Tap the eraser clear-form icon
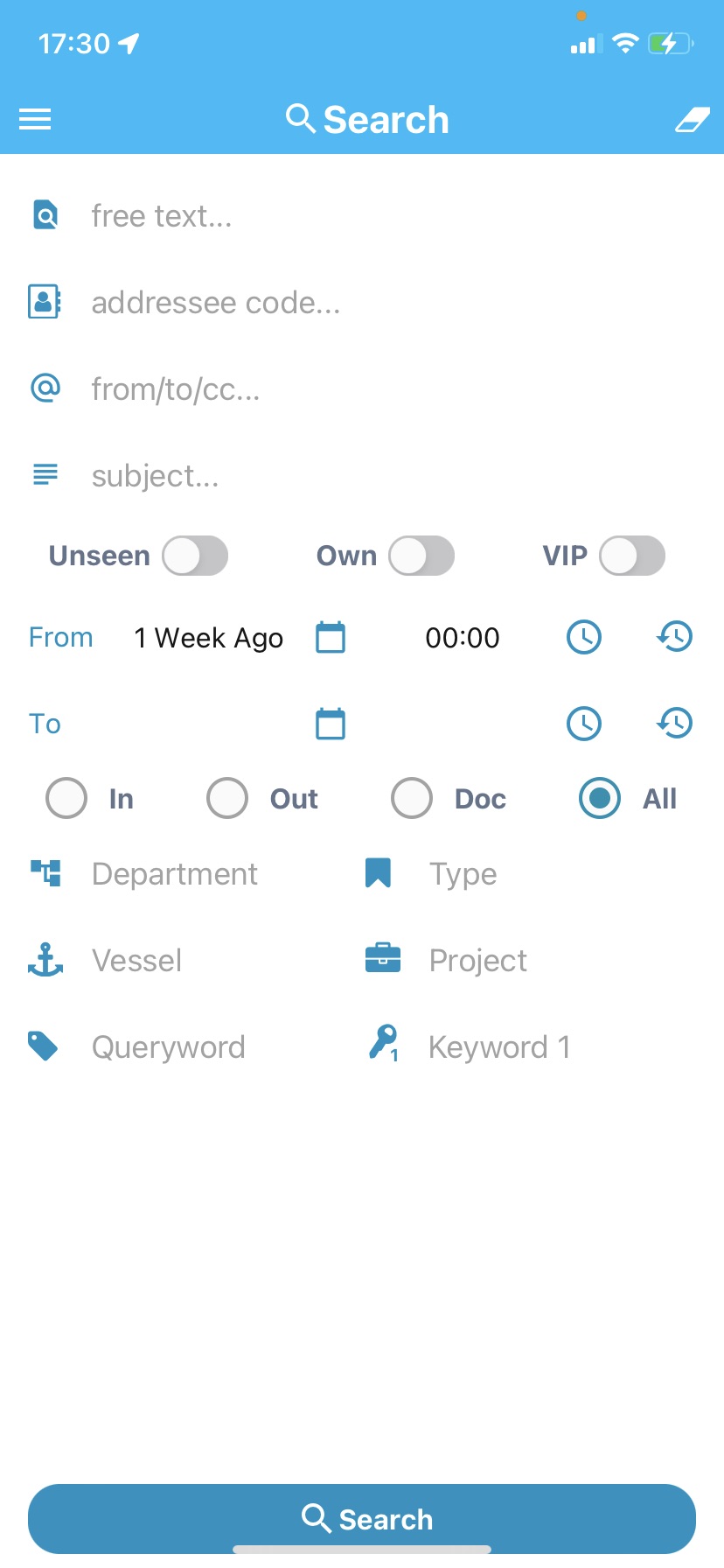Screen dimensions: 724x1568 tap(692, 120)
